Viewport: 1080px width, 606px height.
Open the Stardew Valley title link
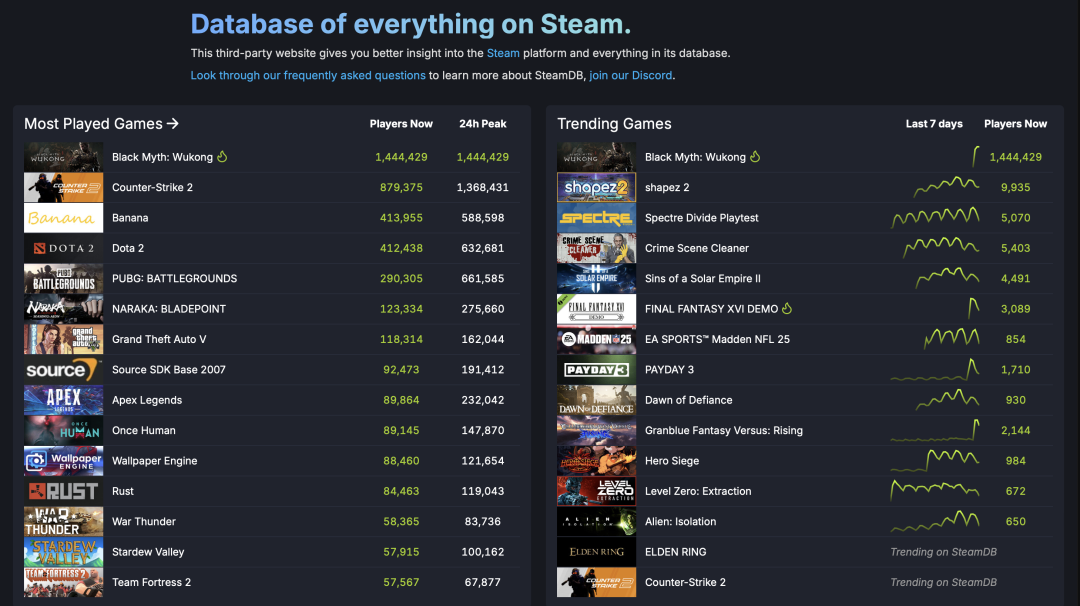click(148, 552)
